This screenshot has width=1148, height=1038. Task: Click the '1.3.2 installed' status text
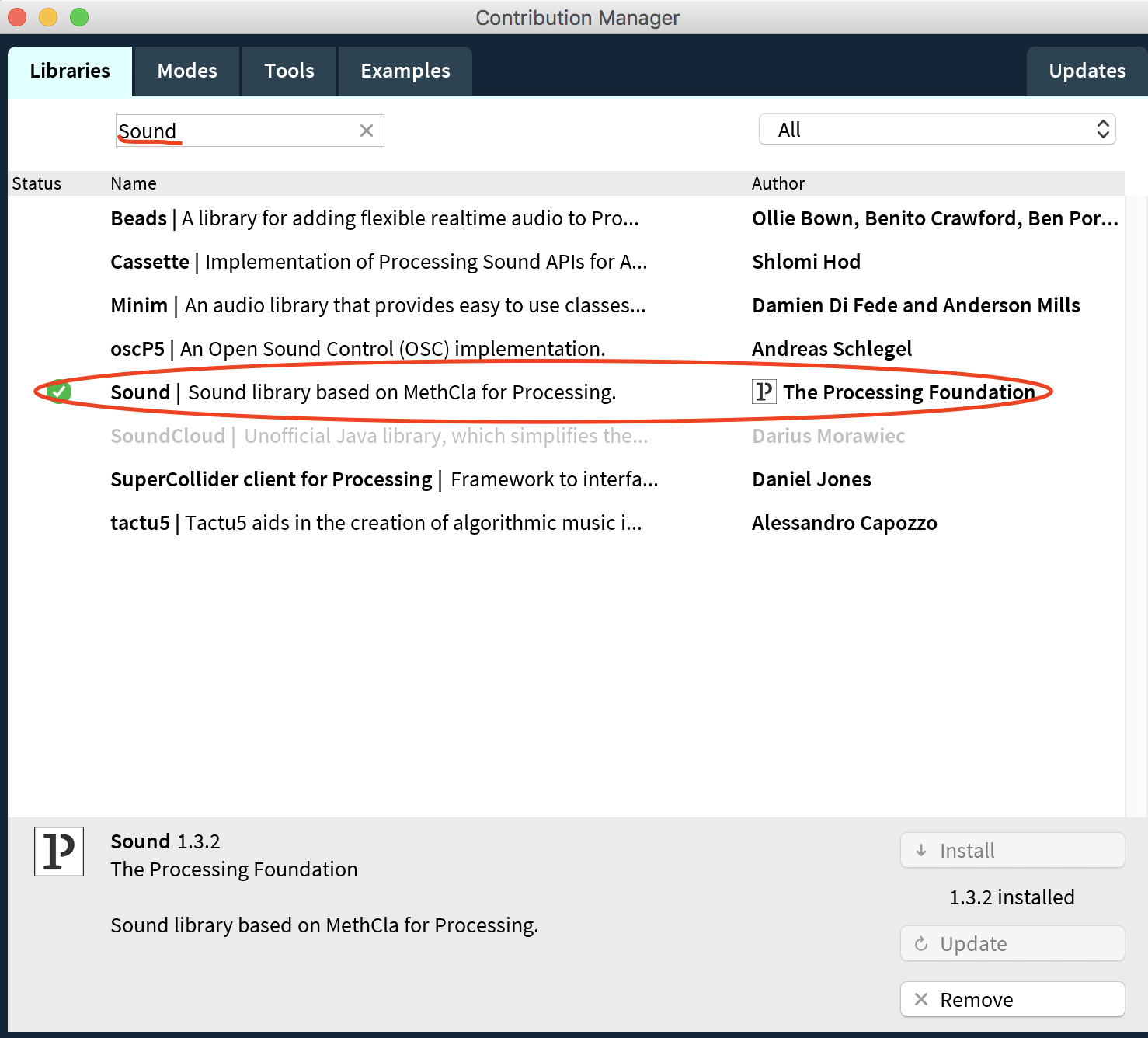tap(1012, 897)
